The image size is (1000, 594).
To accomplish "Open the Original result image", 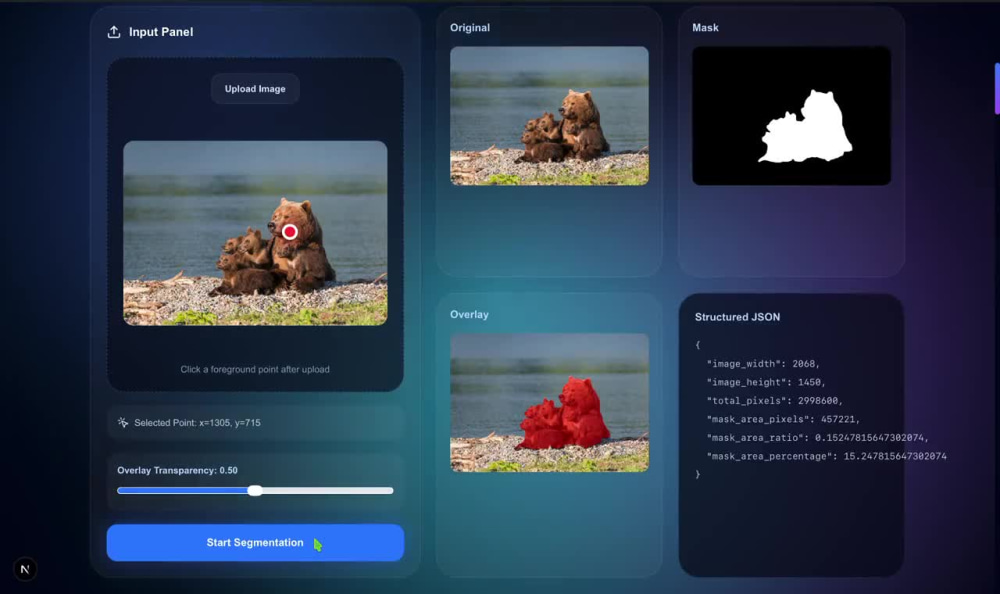I will pos(549,115).
